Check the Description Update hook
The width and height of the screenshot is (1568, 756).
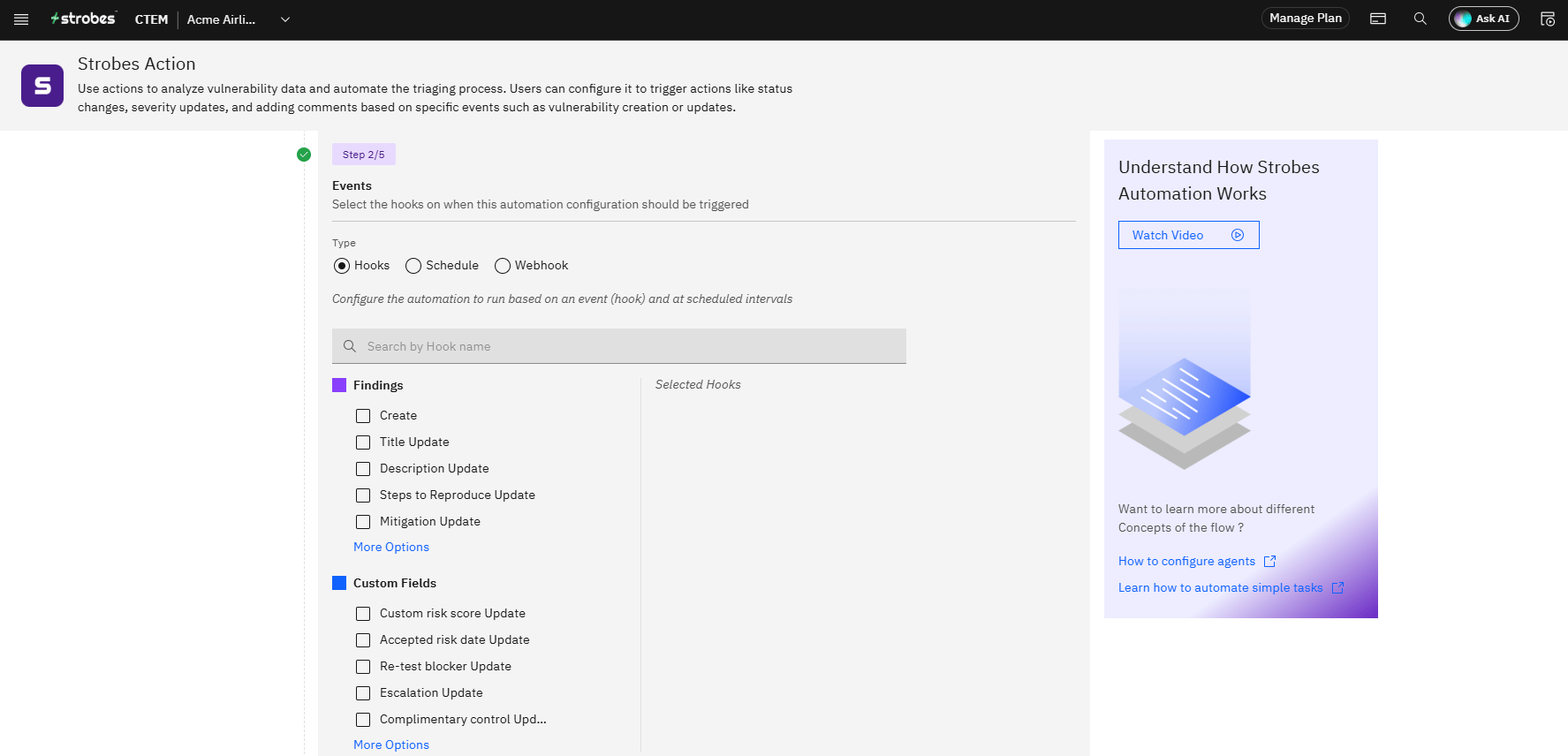[363, 469]
